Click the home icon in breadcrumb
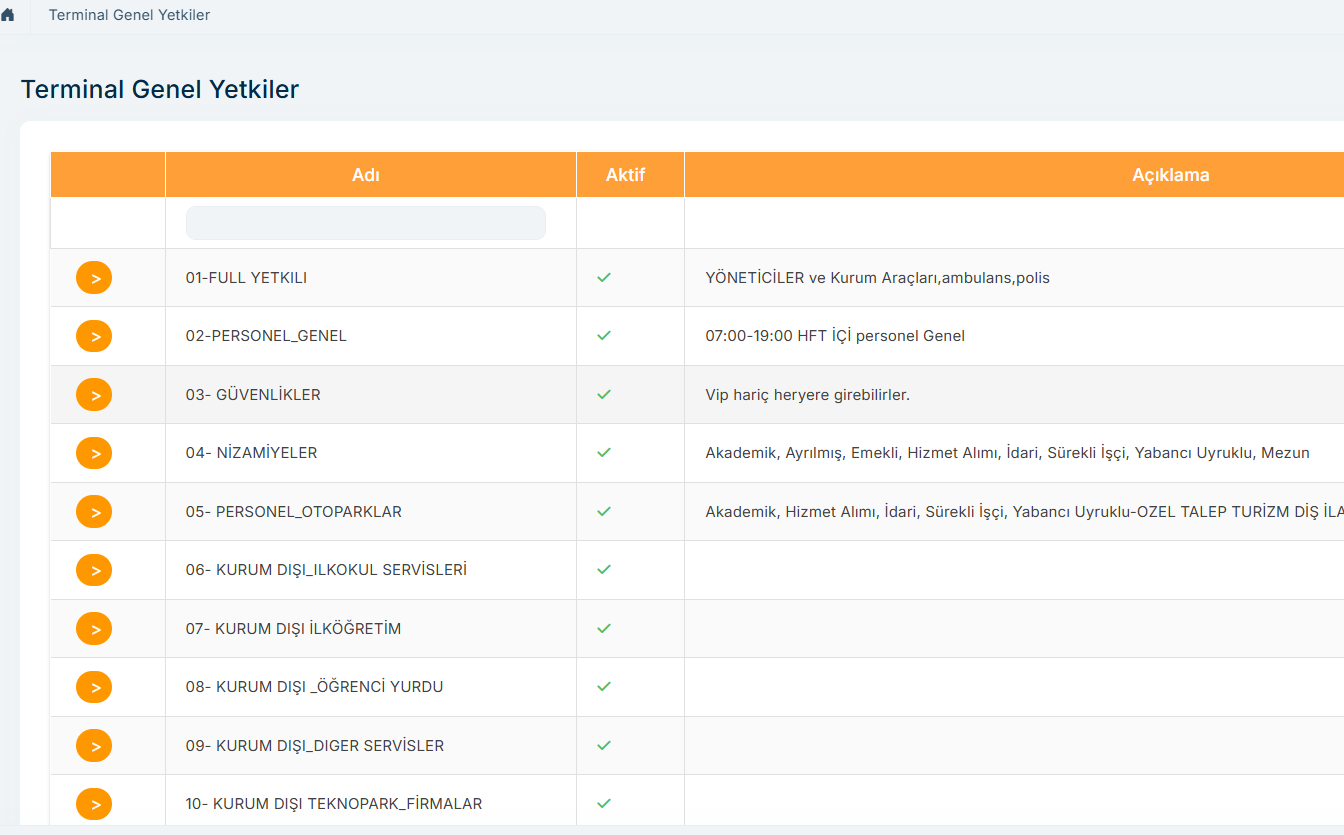 click(x=8, y=15)
